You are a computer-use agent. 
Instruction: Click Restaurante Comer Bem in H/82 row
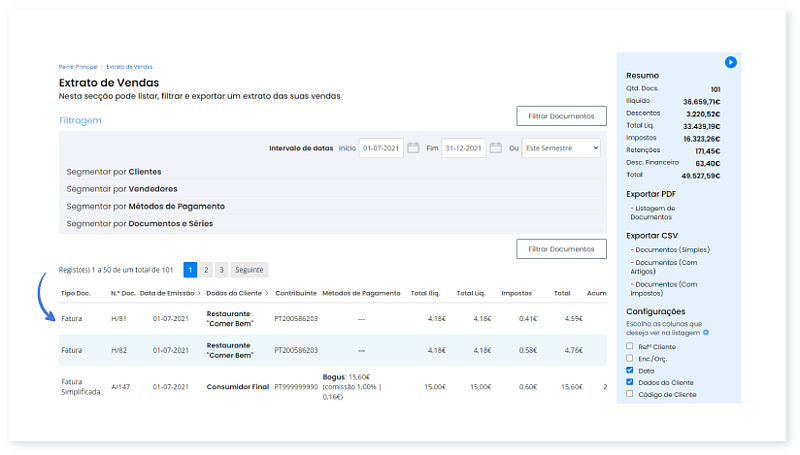tap(230, 350)
